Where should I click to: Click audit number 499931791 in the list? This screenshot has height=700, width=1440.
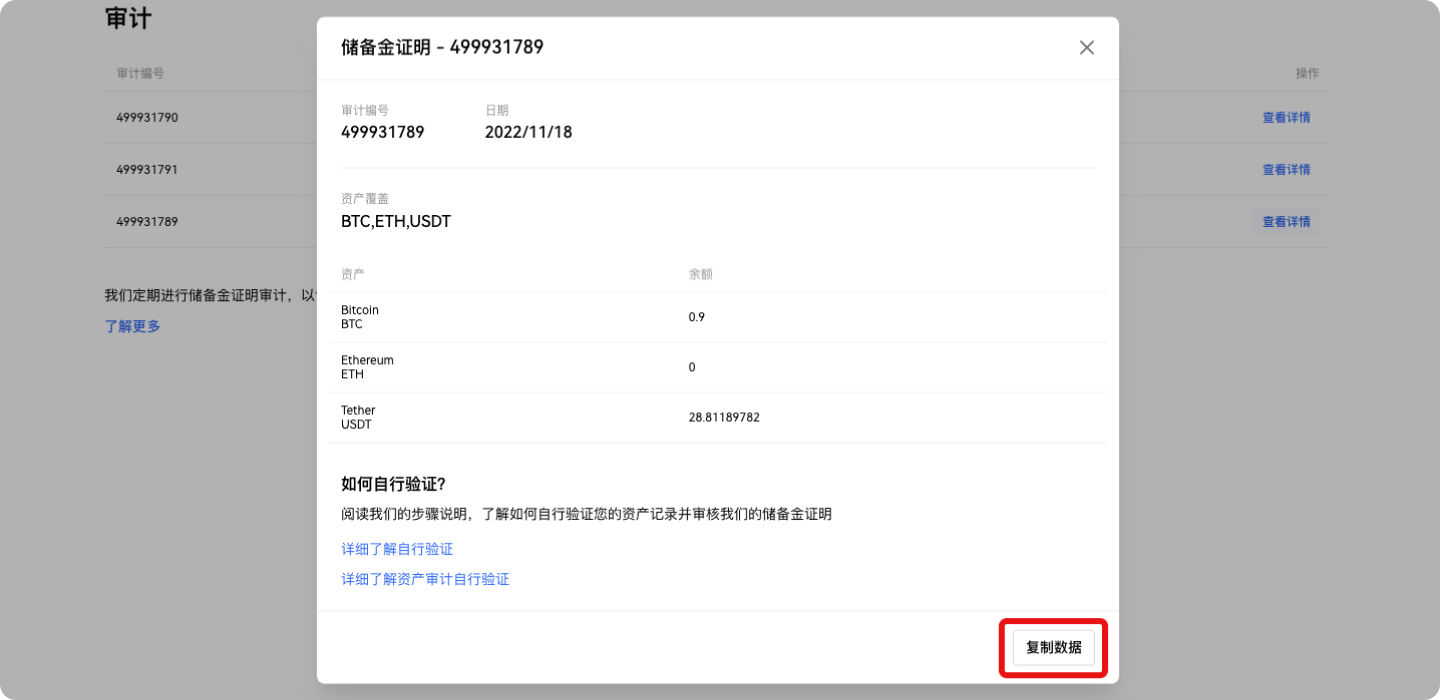coord(147,169)
